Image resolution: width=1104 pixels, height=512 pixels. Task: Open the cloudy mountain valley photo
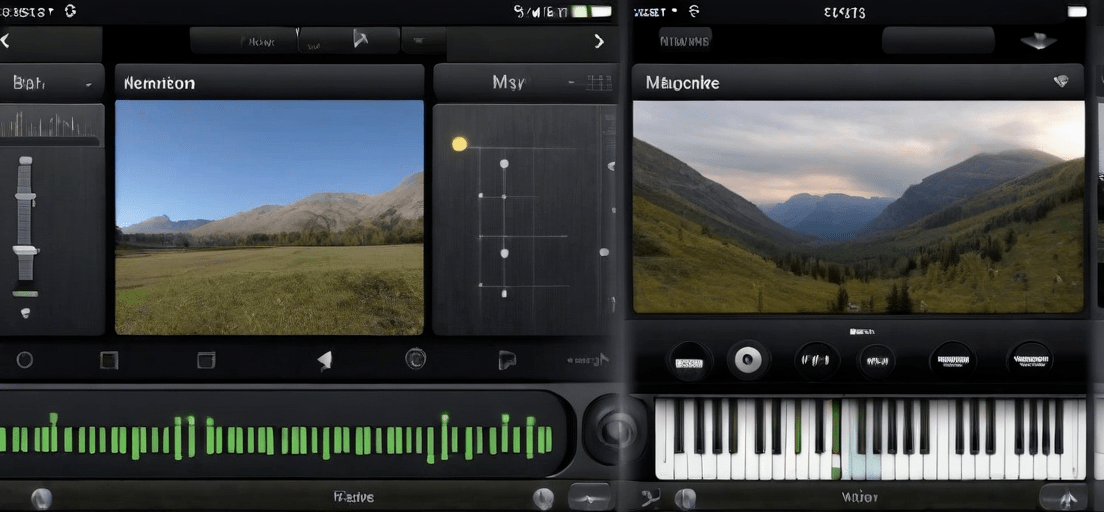859,207
